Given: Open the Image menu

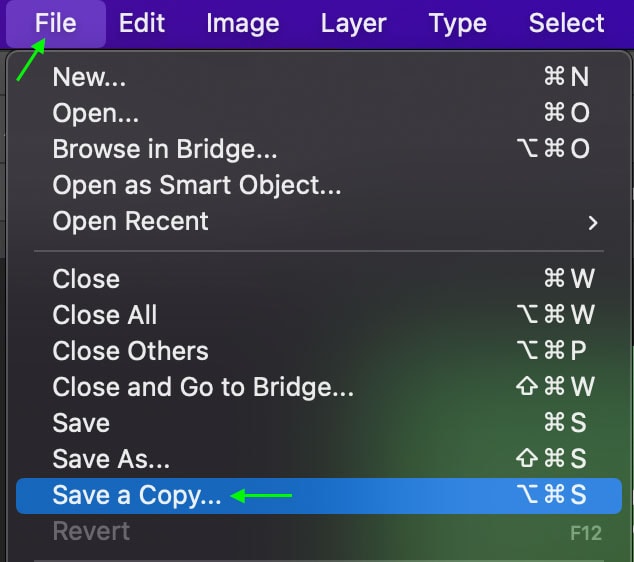Looking at the screenshot, I should [x=243, y=23].
